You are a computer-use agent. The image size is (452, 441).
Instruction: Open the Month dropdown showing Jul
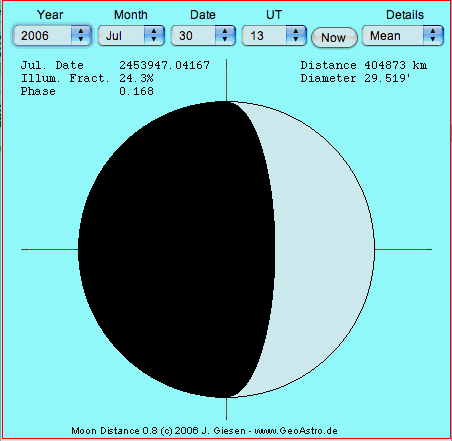(x=131, y=35)
